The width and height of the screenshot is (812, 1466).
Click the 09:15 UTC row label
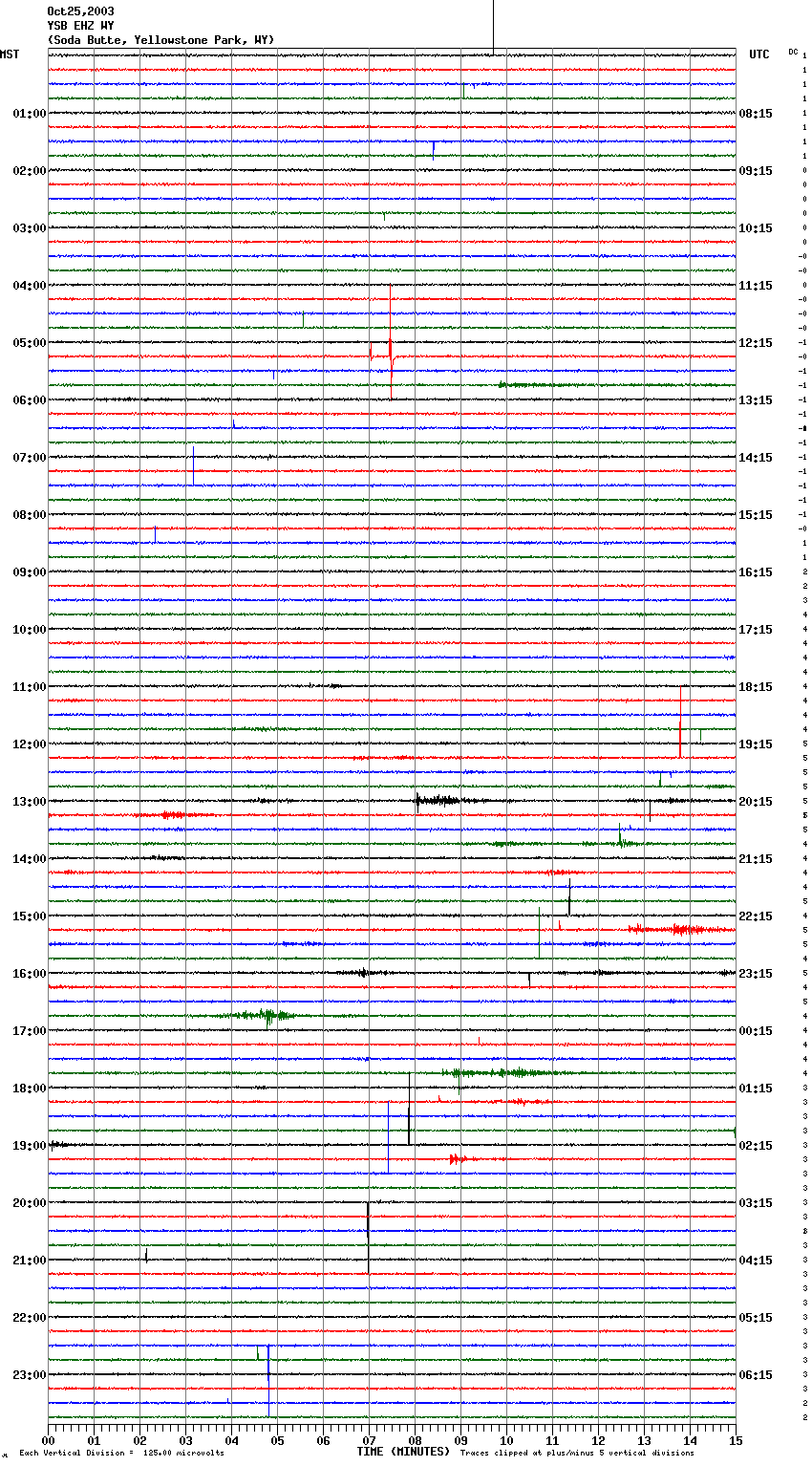click(x=756, y=171)
